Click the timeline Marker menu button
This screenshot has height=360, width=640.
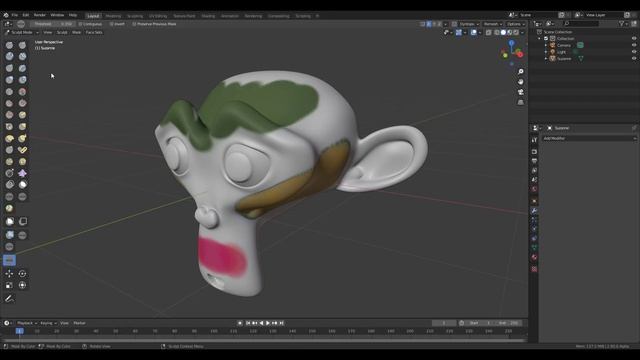tap(79, 323)
